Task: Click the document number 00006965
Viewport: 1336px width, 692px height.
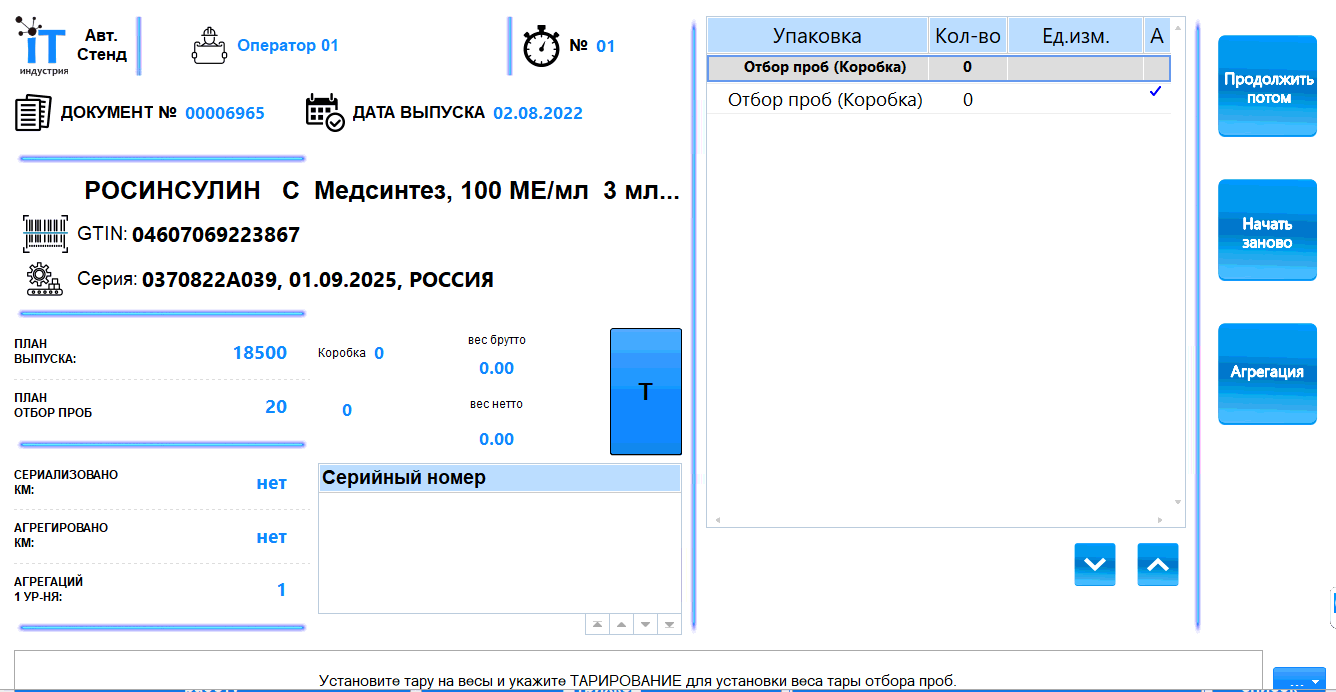Action: (x=225, y=113)
